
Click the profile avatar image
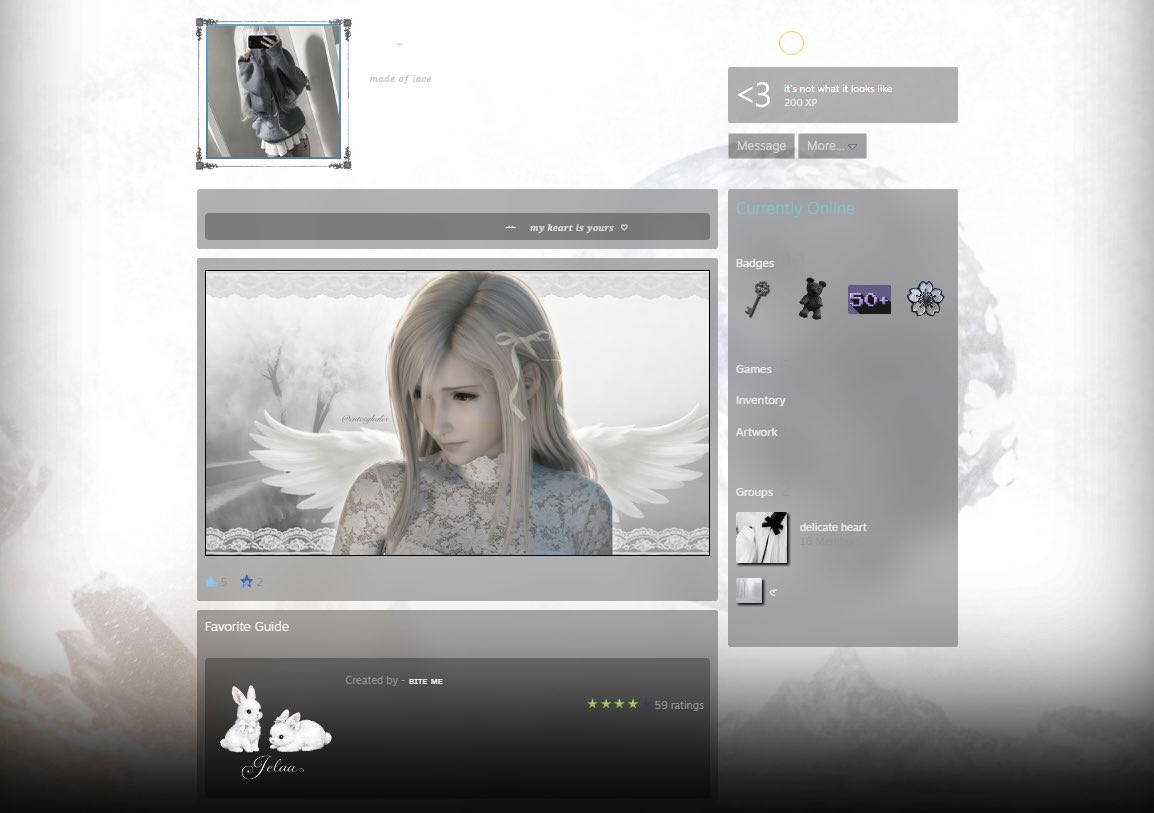(x=274, y=91)
